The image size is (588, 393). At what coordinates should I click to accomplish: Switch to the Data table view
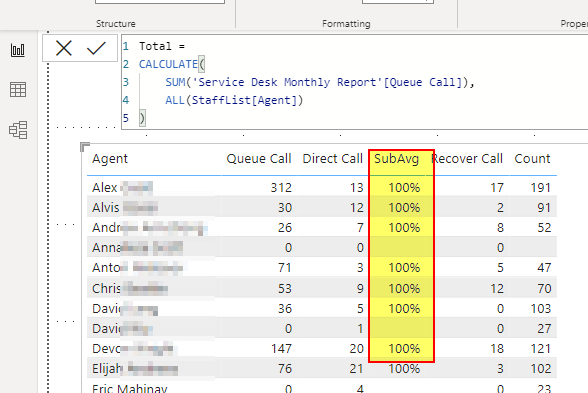[18, 90]
